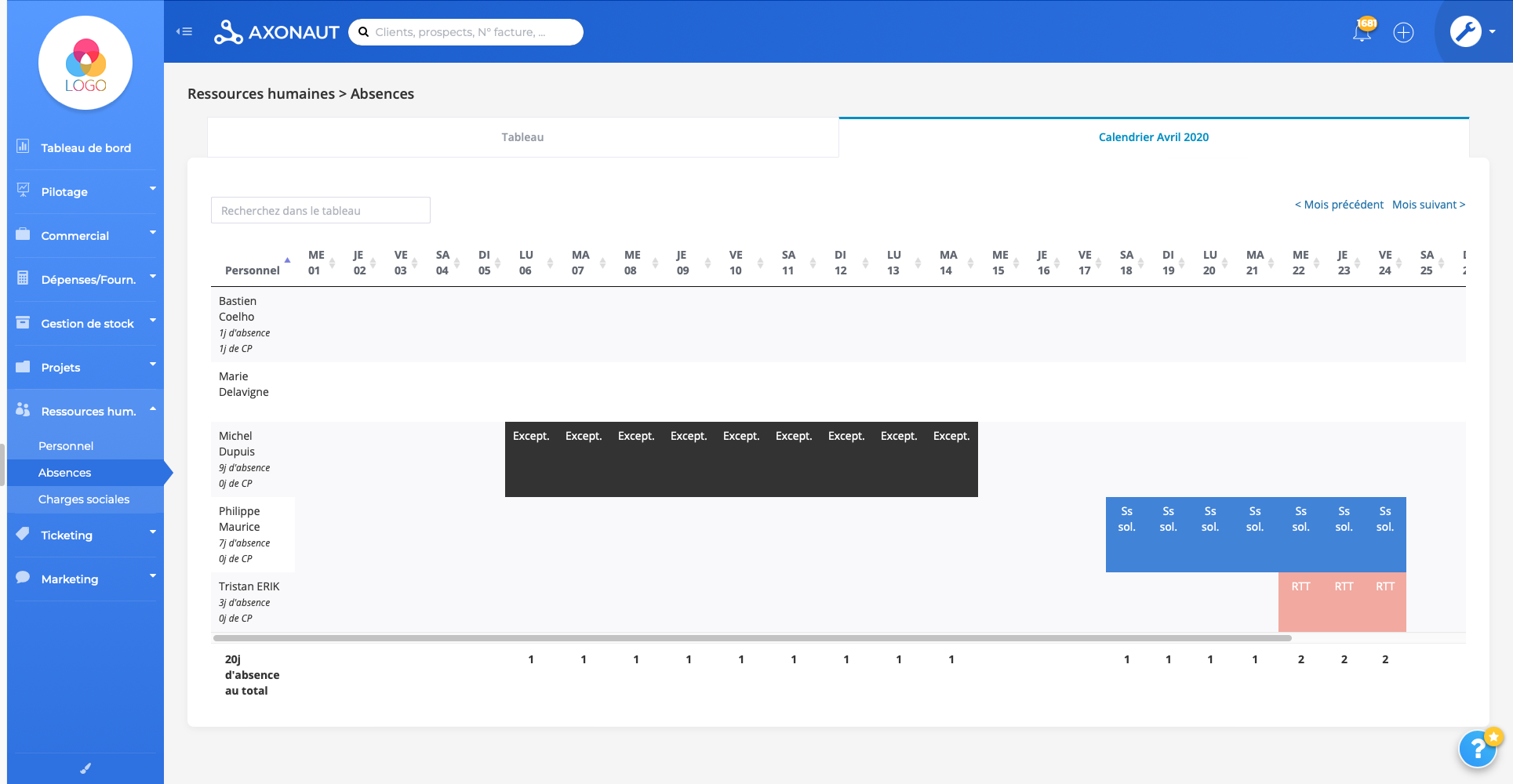Open Personnel from the sidebar menu
The image size is (1513, 784).
coord(64,445)
